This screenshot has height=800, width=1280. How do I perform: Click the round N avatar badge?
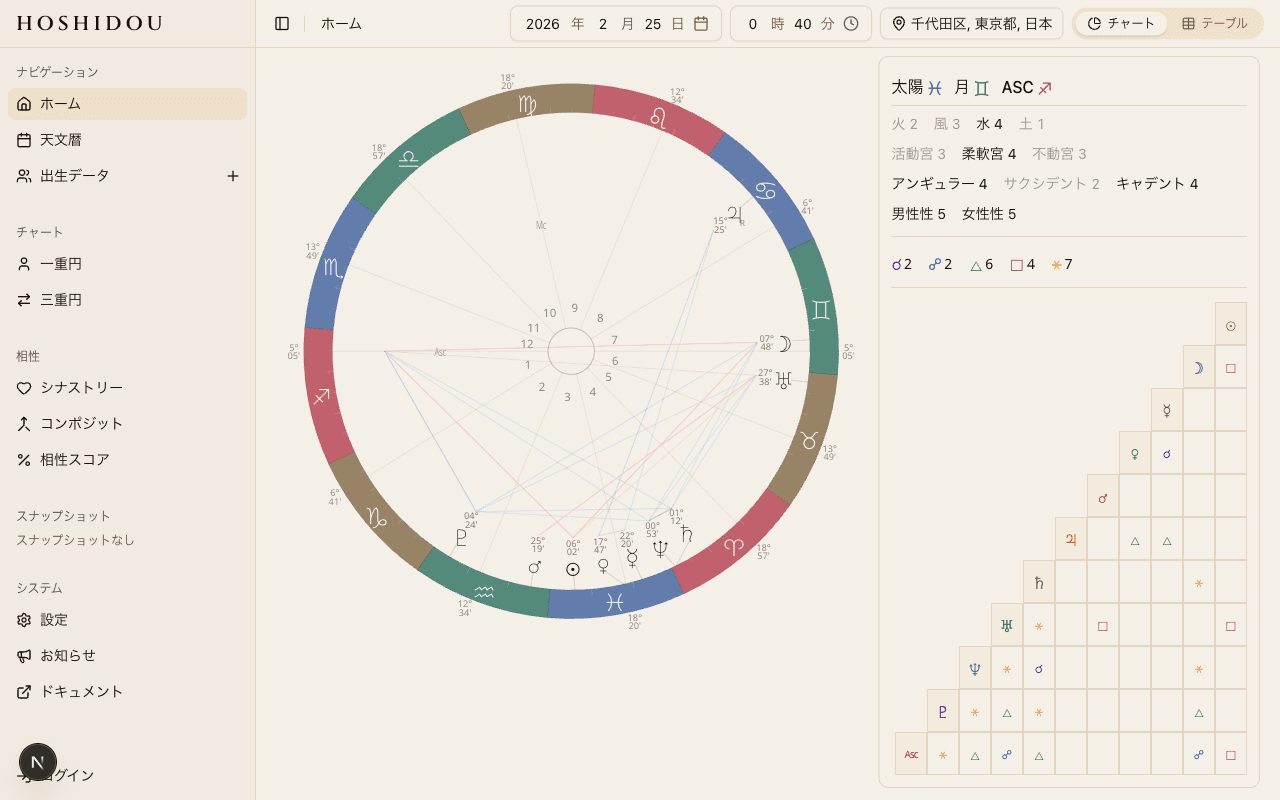pyautogui.click(x=38, y=762)
